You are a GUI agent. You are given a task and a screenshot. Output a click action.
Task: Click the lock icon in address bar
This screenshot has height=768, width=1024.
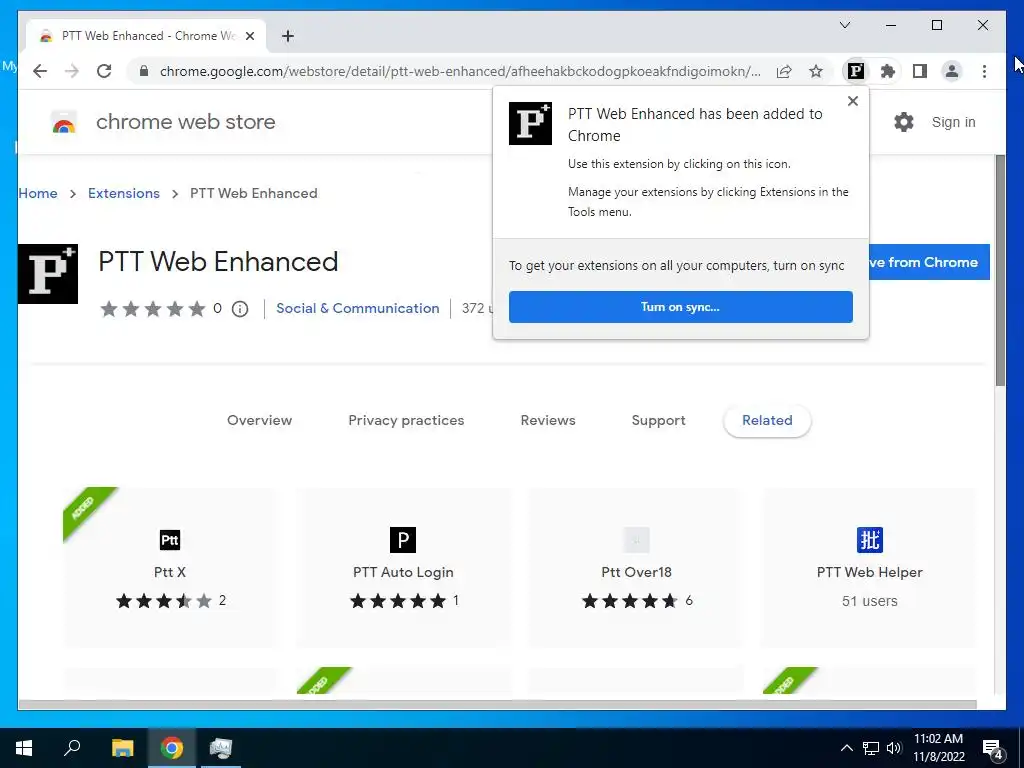click(144, 71)
